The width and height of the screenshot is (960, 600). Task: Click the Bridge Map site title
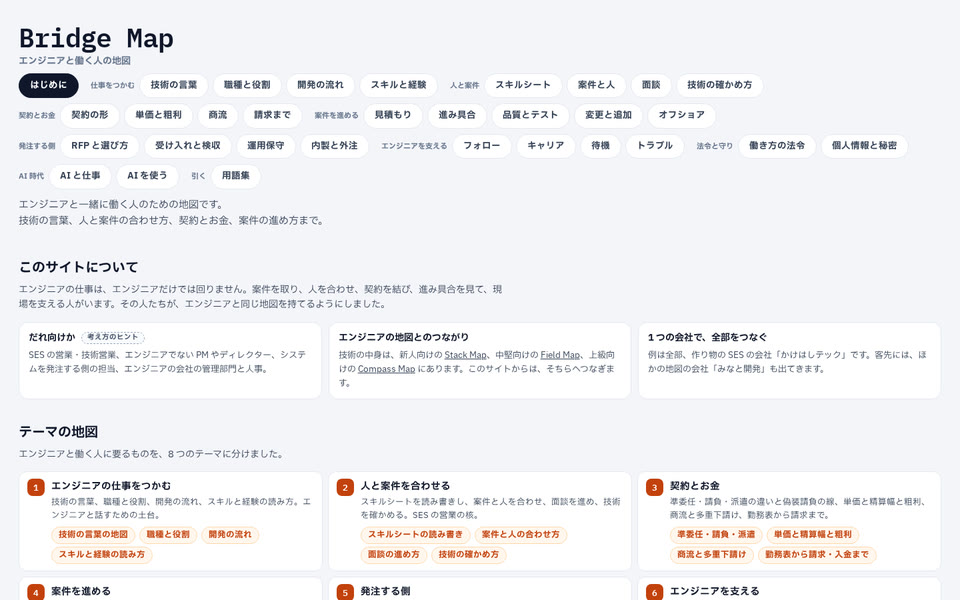[x=96, y=39]
